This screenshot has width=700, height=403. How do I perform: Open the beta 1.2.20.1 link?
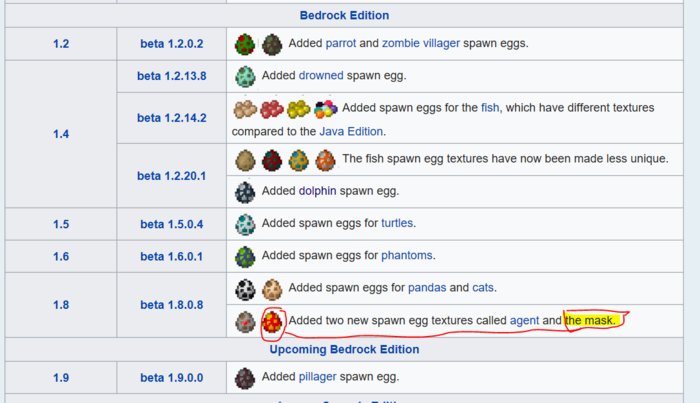172,176
